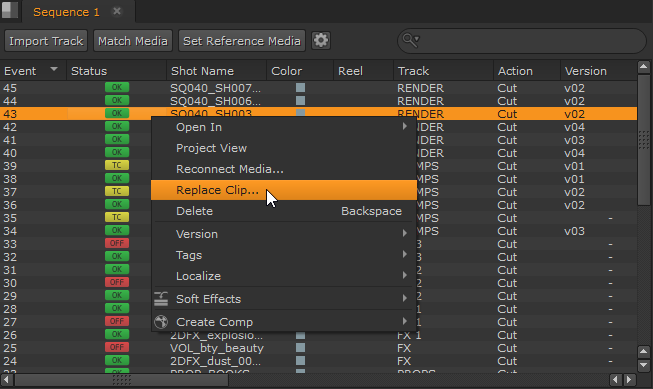Click the color swatch for SQ040_SH007 row
Image resolution: width=653 pixels, height=389 pixels.
[300, 87]
